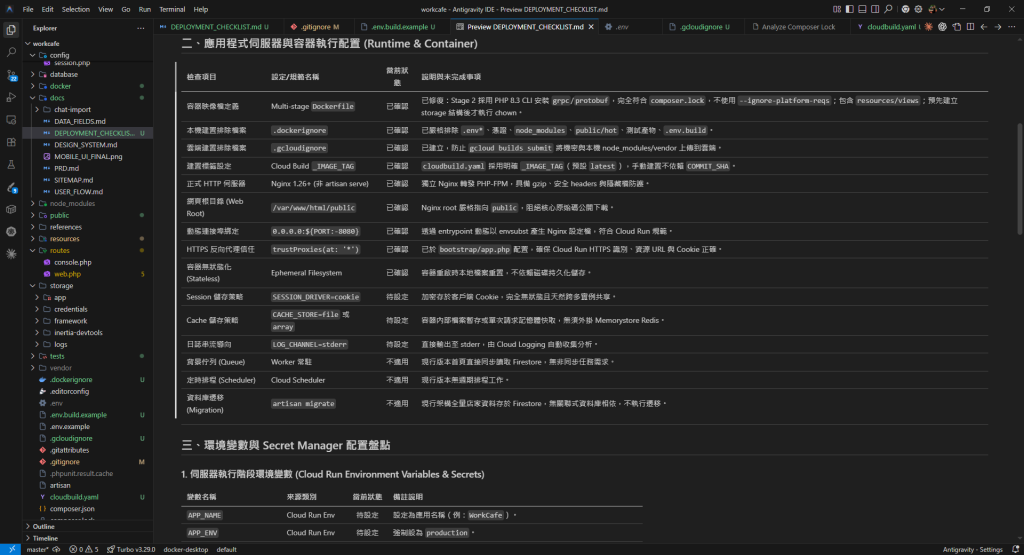Switch to the .env.build.example tab
The image size is (1024, 555).
[402, 27]
